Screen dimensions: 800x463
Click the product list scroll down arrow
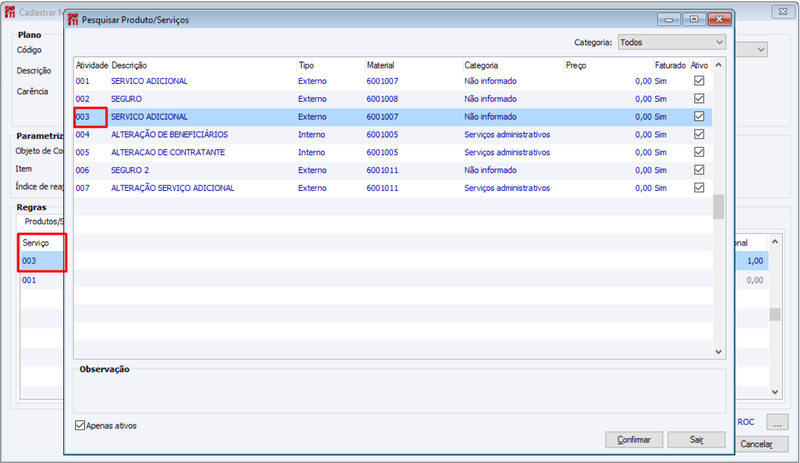pos(718,352)
